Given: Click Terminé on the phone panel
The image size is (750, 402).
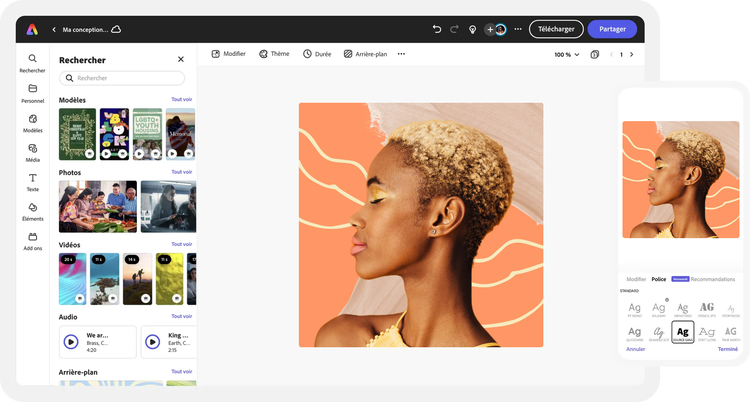Looking at the screenshot, I should click(x=728, y=349).
